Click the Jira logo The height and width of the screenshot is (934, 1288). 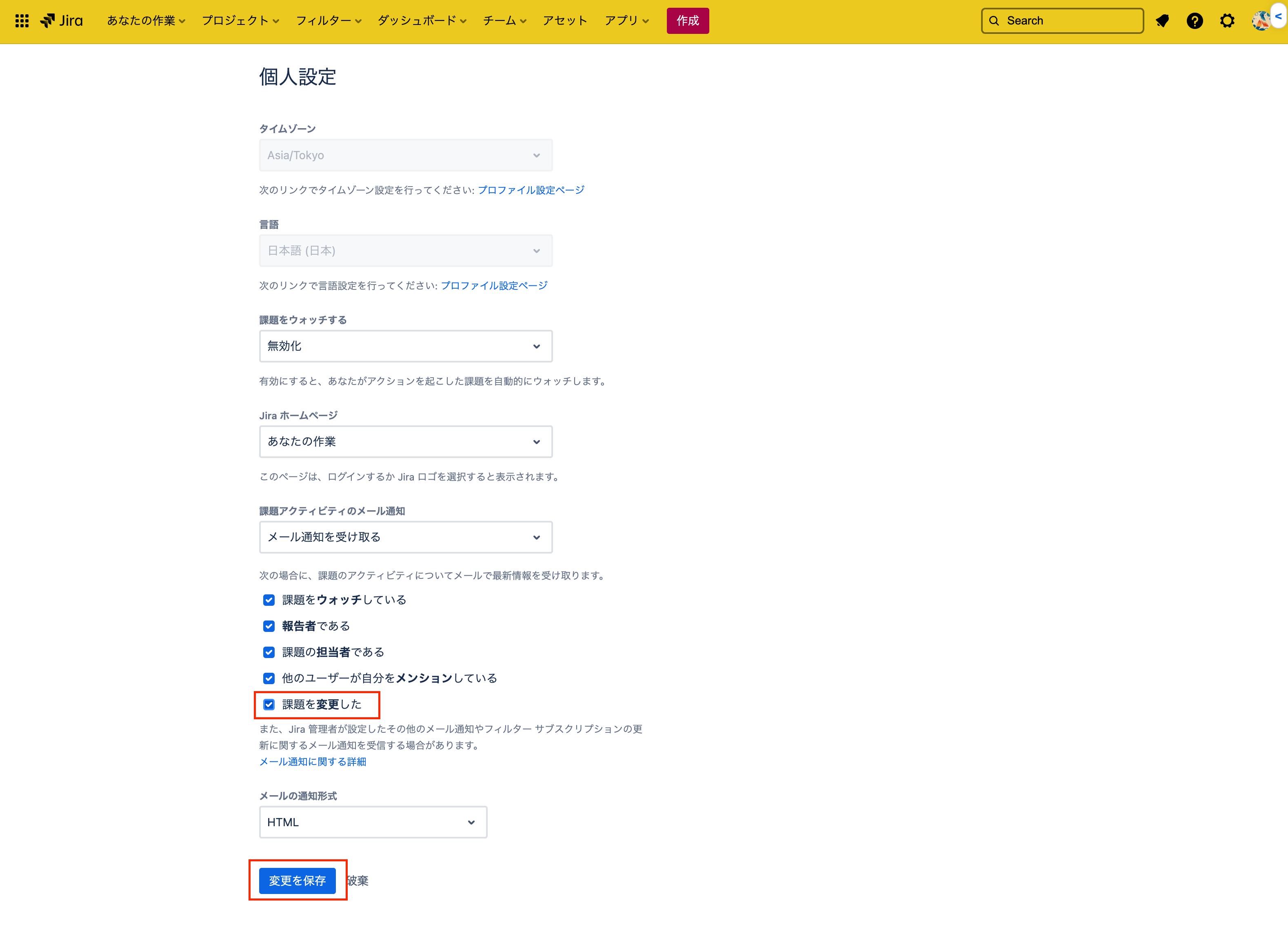pyautogui.click(x=61, y=21)
